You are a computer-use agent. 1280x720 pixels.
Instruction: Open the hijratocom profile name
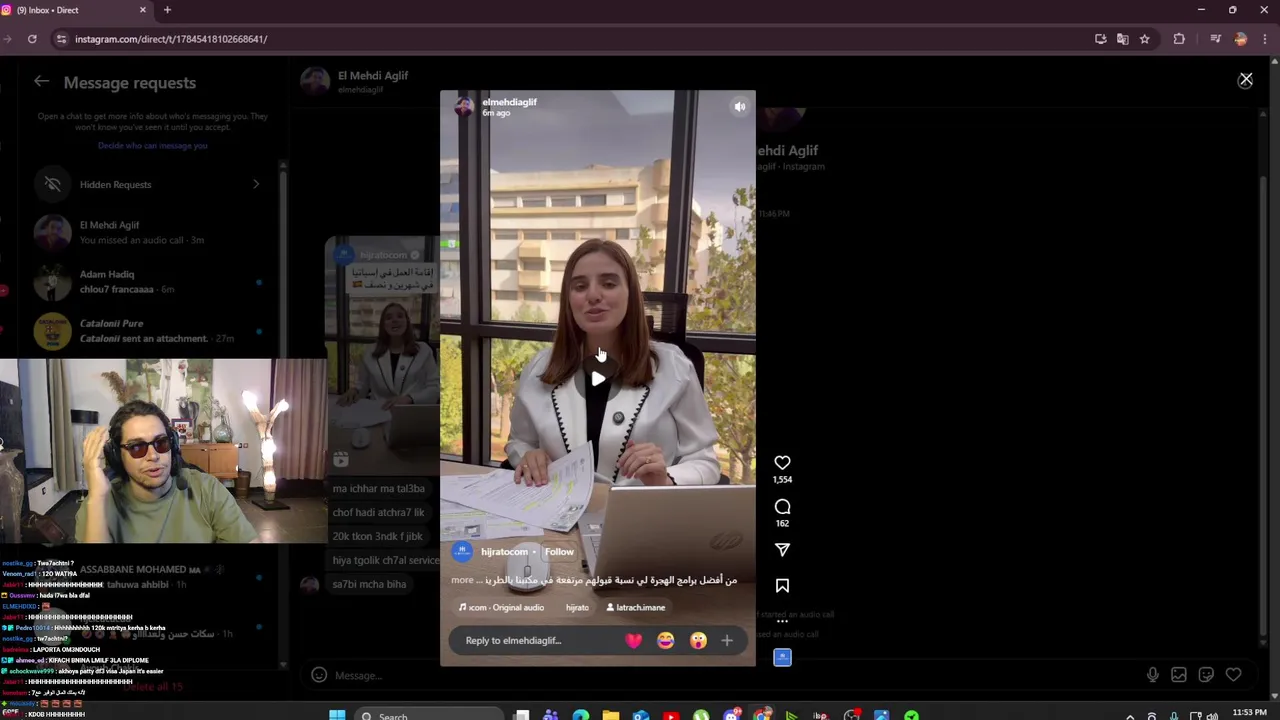(x=504, y=552)
